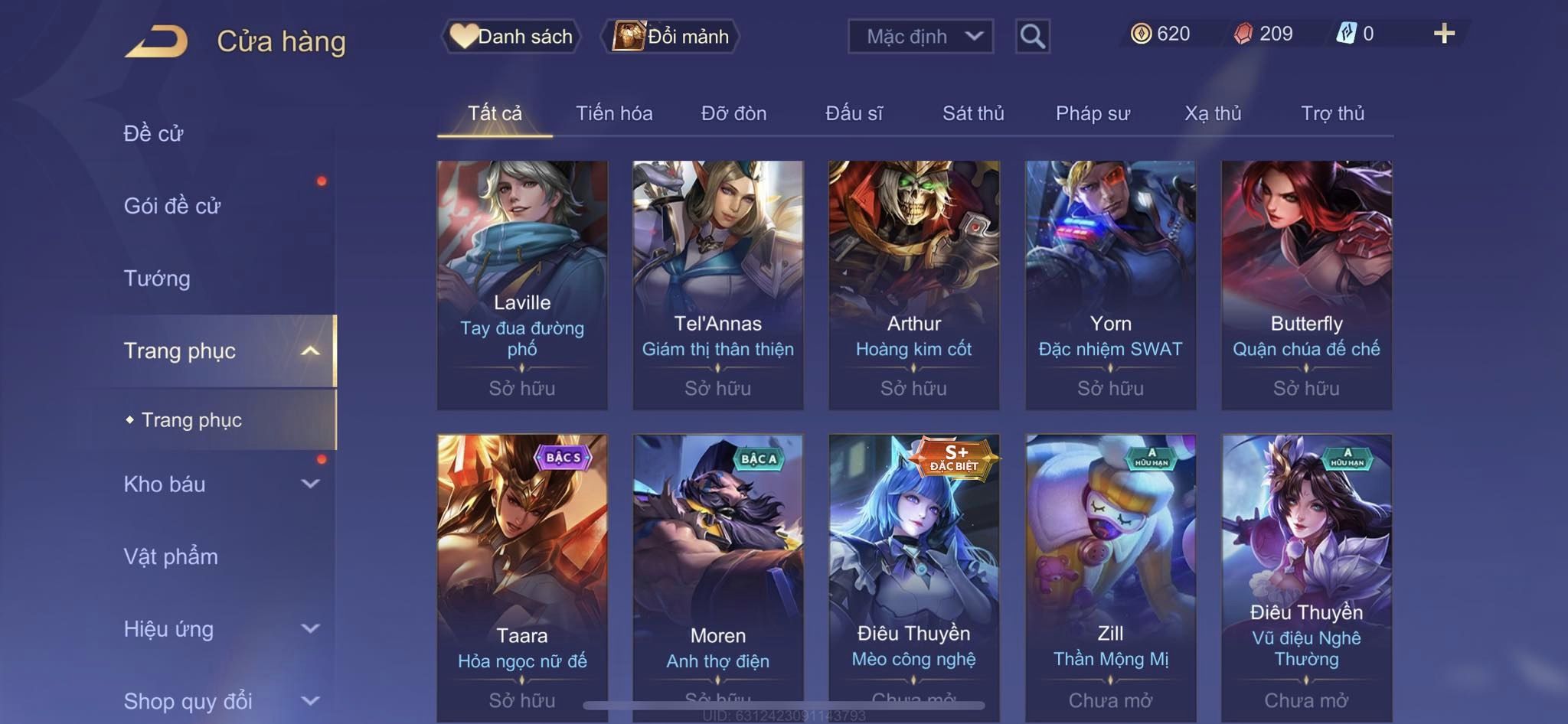Open Tướng in the sidebar
1568x724 pixels.
157,279
